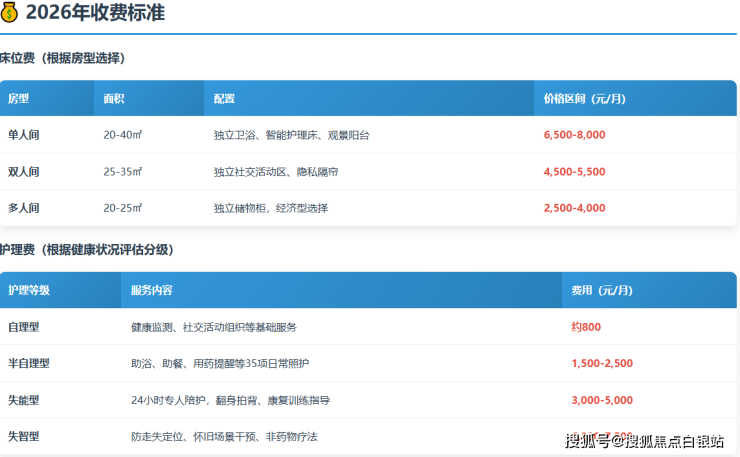Click the 2,500-4,000 price for 多人间
The height and width of the screenshot is (457, 740).
(x=574, y=208)
